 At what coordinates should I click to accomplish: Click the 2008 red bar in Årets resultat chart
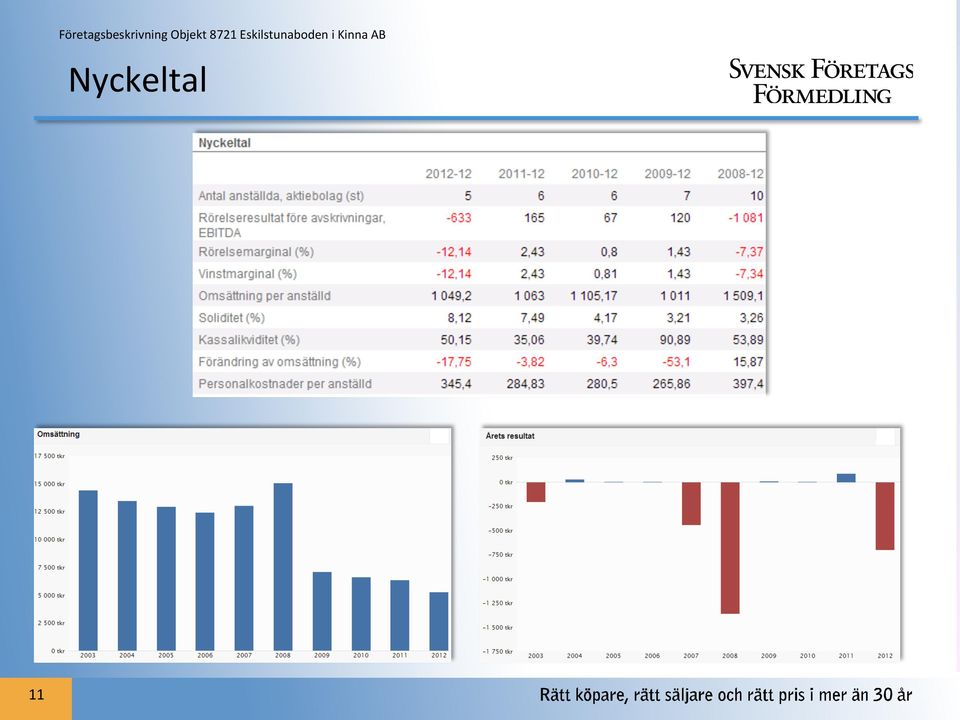[730, 547]
